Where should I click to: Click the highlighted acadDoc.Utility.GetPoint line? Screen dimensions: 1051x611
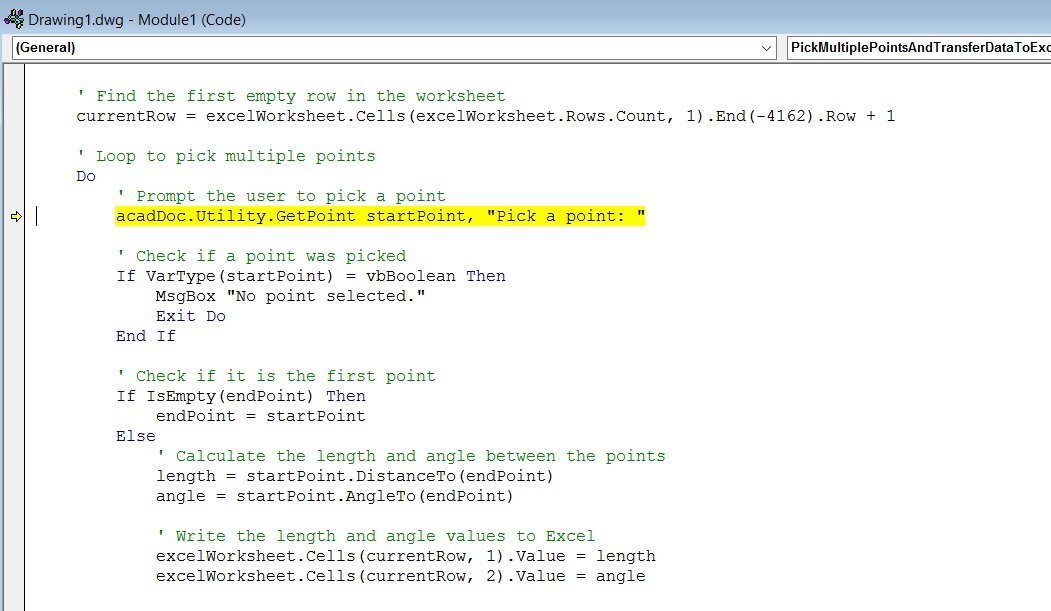pyautogui.click(x=380, y=216)
